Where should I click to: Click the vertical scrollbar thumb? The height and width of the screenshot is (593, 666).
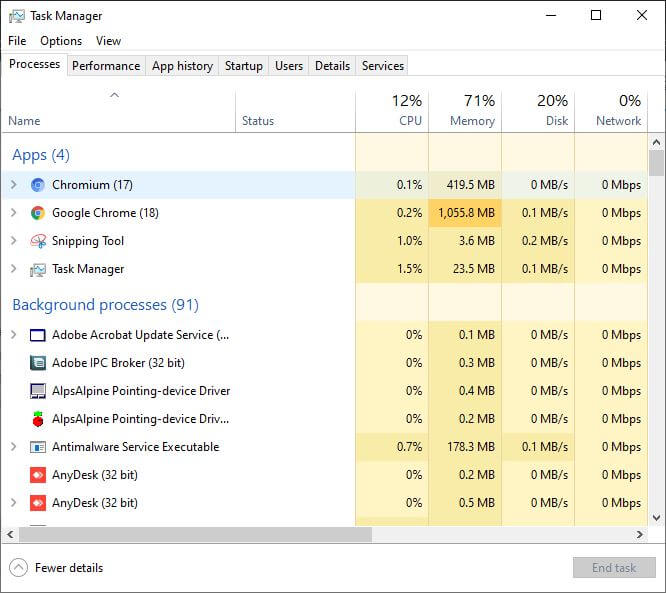point(656,164)
